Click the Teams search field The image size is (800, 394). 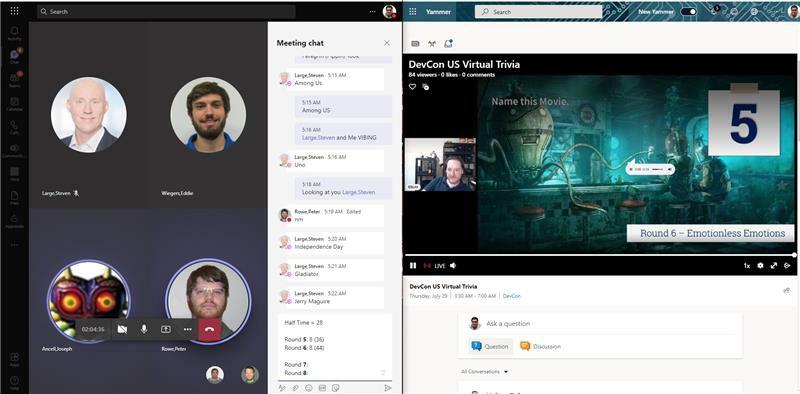tap(166, 11)
